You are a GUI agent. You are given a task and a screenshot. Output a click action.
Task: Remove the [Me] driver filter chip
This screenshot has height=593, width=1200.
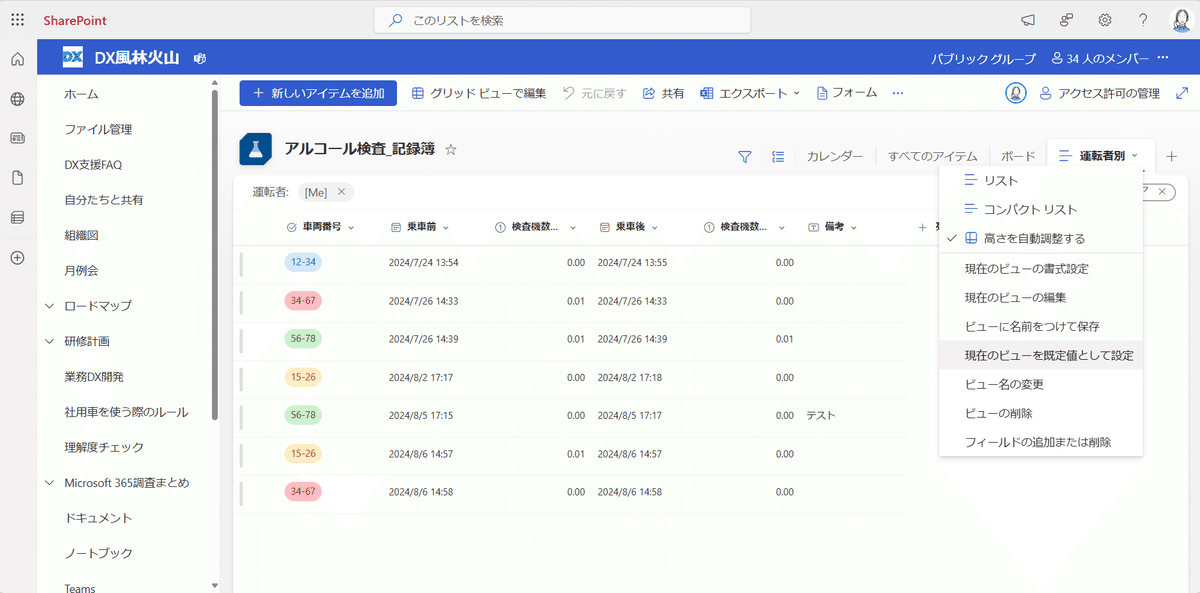[x=341, y=191]
